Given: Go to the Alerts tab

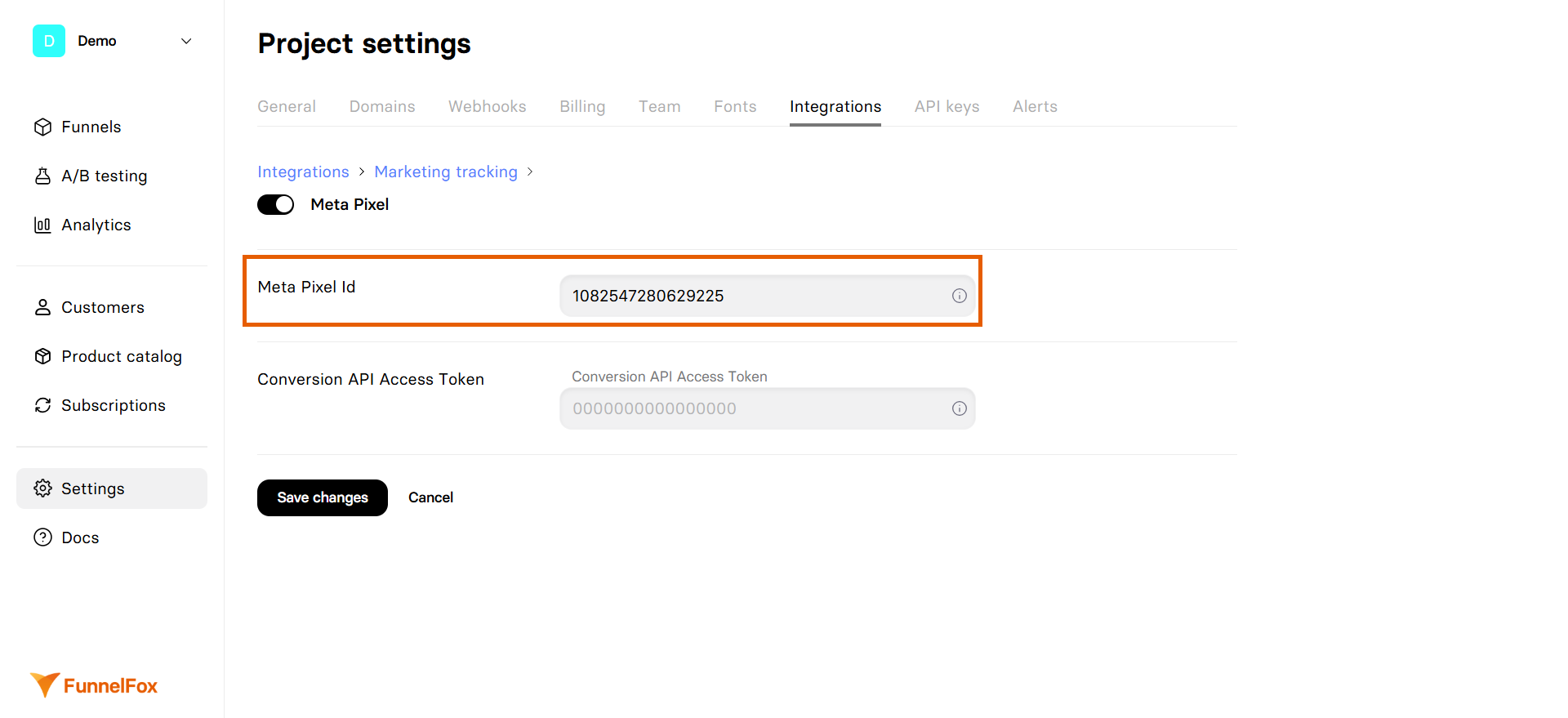Looking at the screenshot, I should pyautogui.click(x=1036, y=106).
